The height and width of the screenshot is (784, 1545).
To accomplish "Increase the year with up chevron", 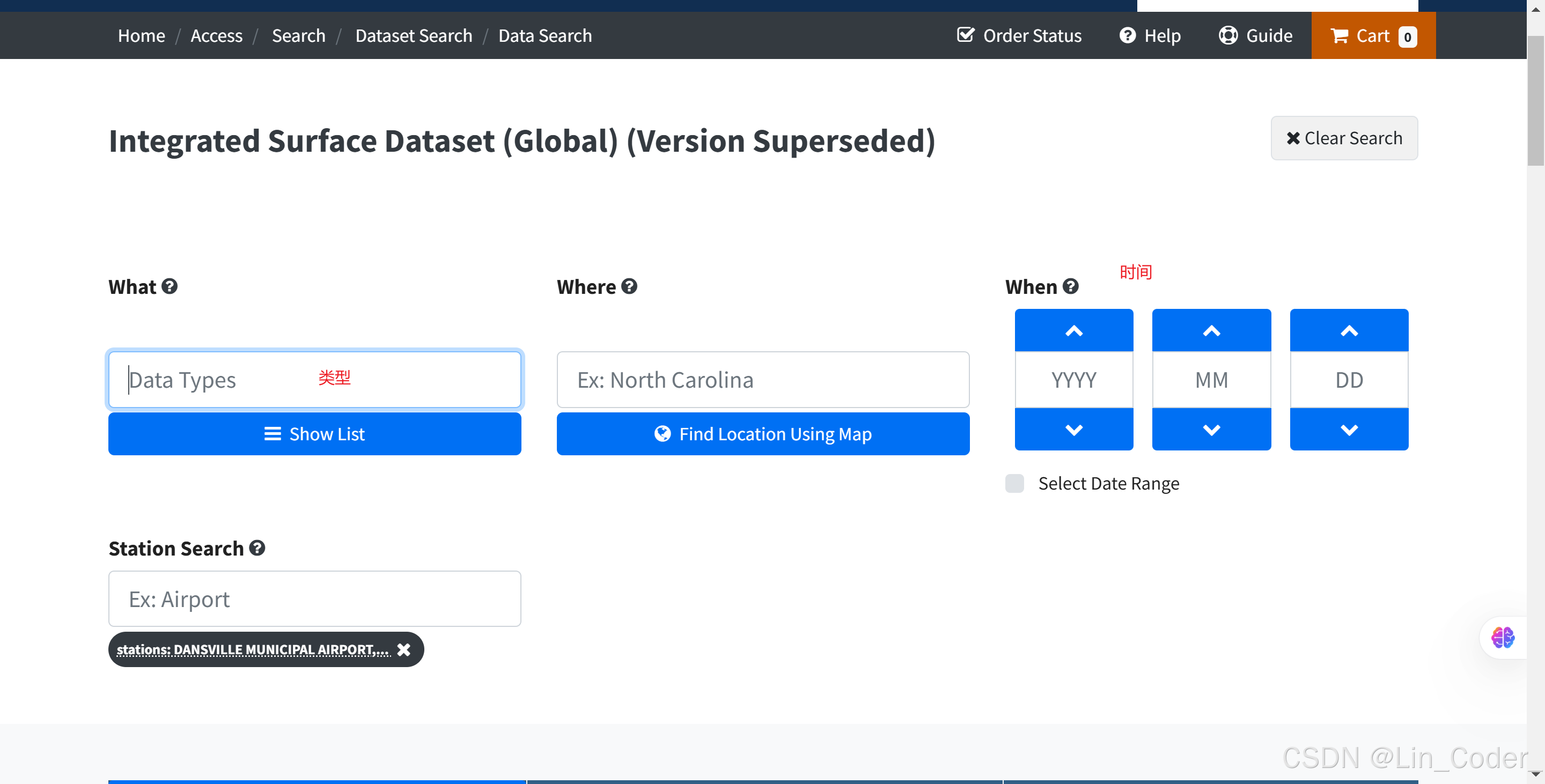I will click(x=1073, y=331).
